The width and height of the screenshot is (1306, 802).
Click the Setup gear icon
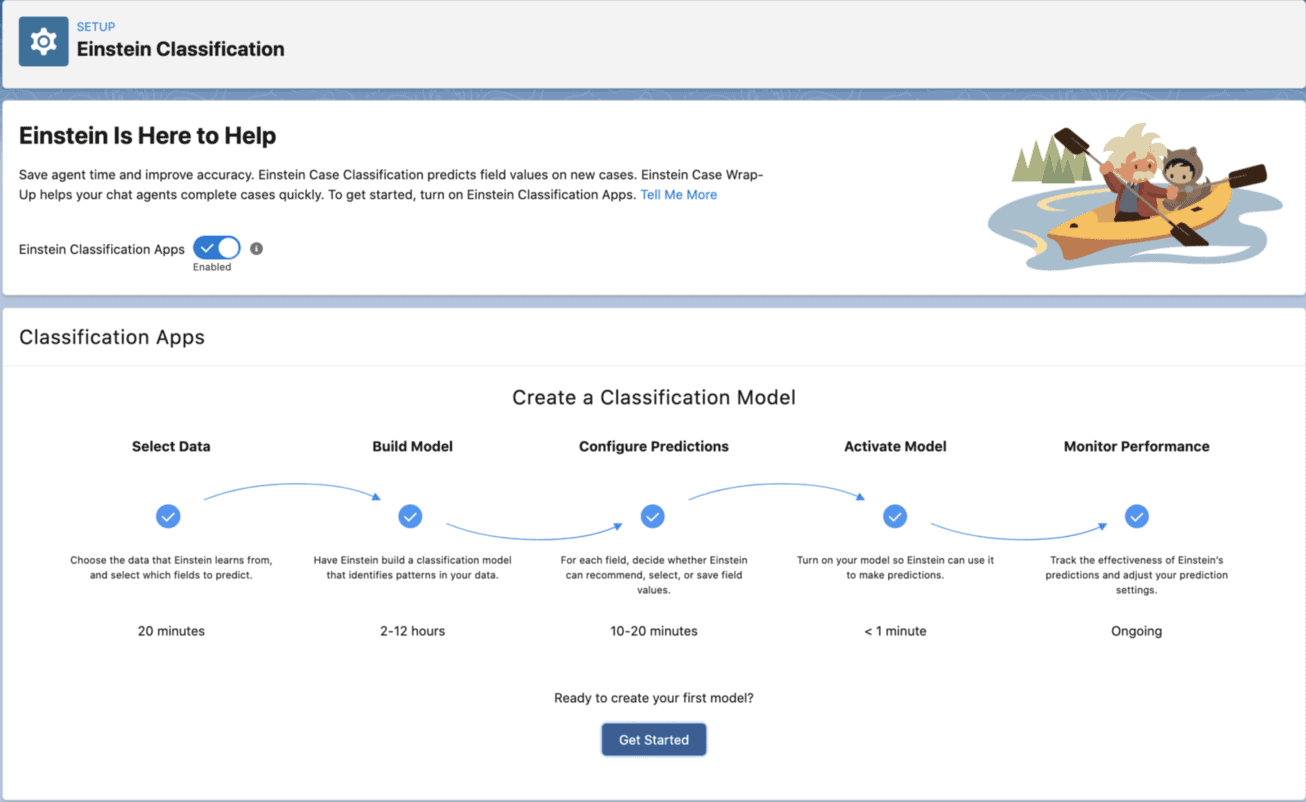[44, 41]
